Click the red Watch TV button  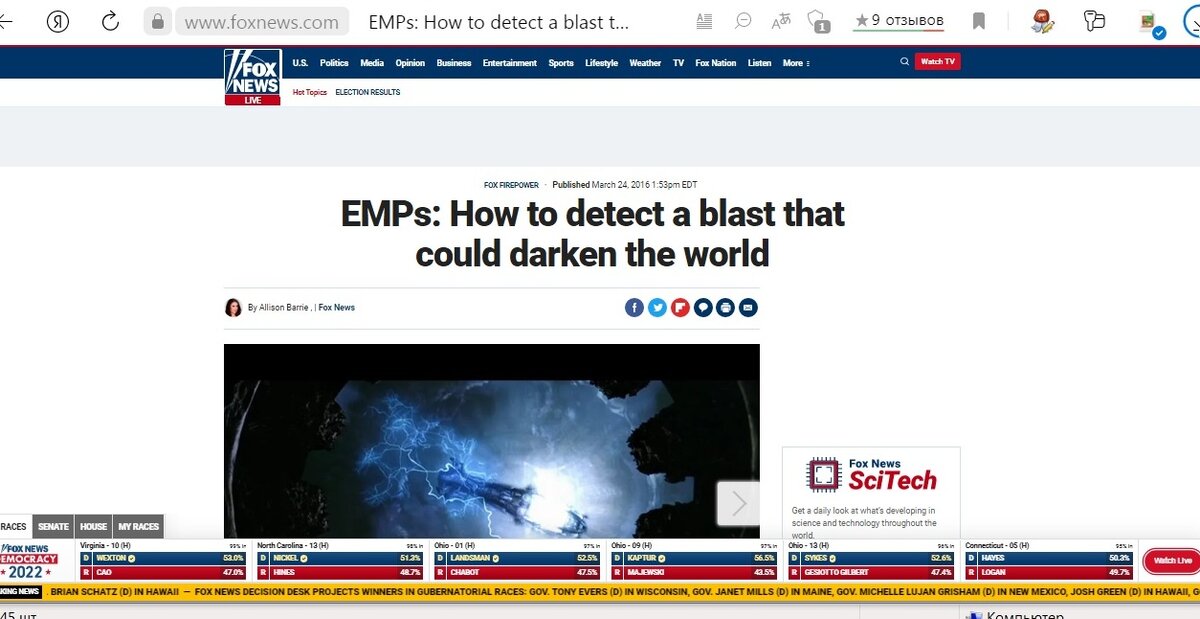coord(938,62)
